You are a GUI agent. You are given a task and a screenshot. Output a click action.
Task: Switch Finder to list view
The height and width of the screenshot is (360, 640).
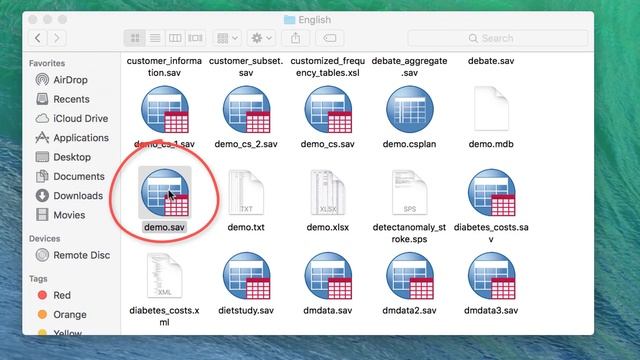155,38
